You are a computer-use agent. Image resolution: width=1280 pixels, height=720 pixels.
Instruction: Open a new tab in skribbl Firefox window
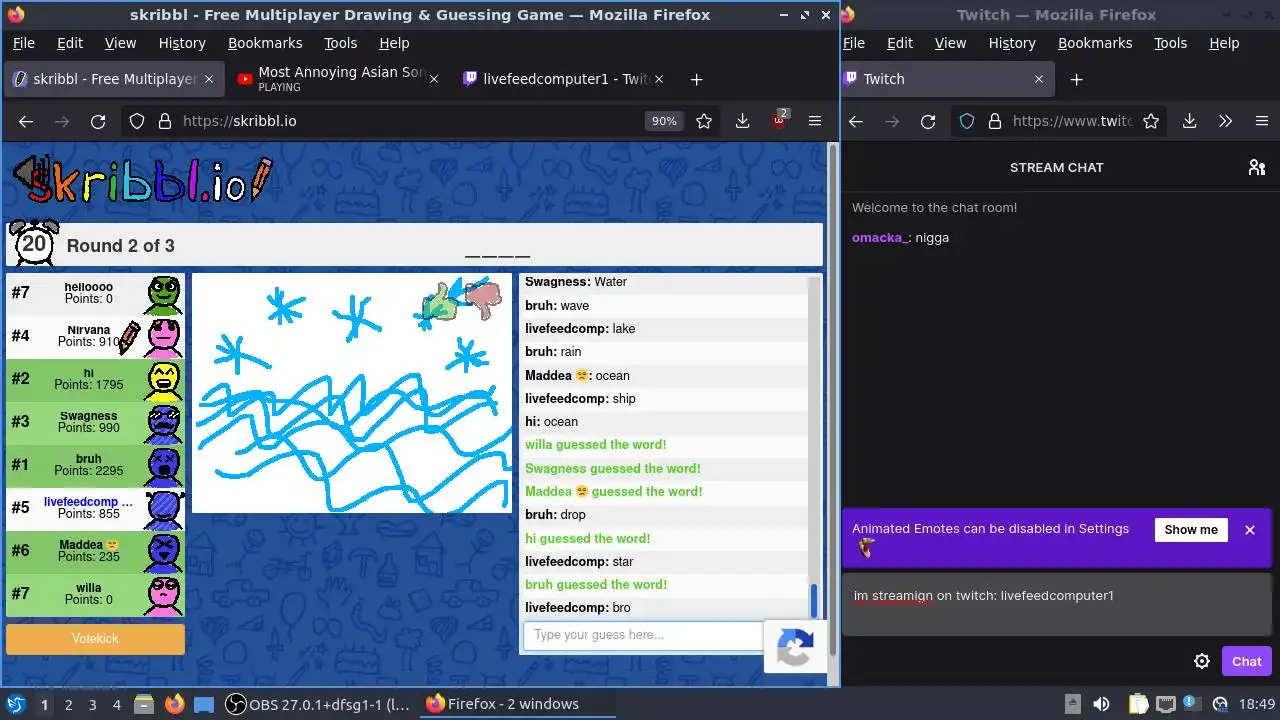696,79
